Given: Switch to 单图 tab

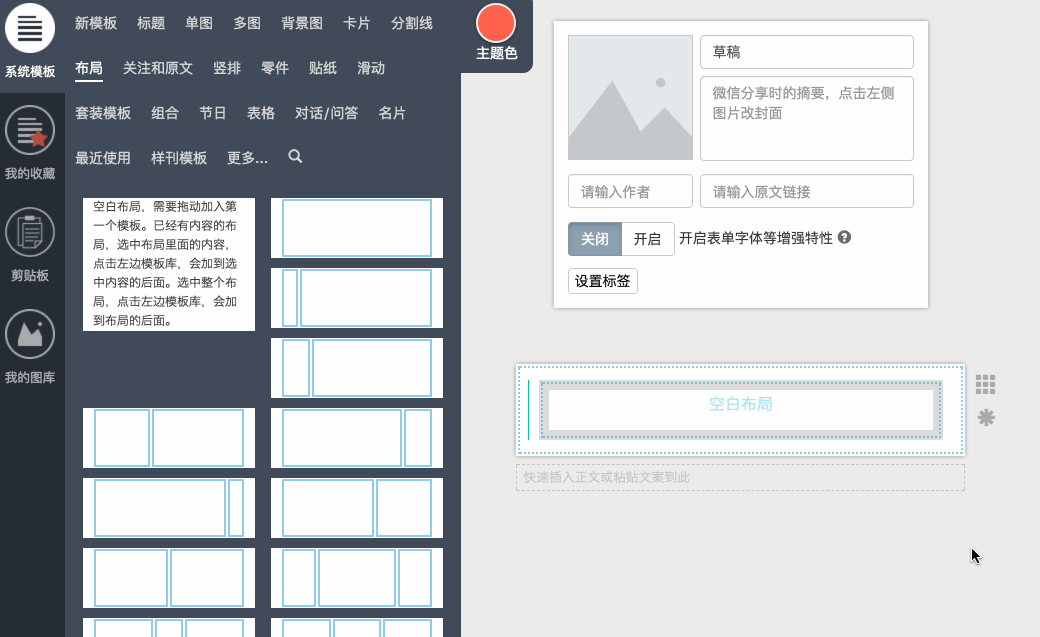Looking at the screenshot, I should [199, 23].
